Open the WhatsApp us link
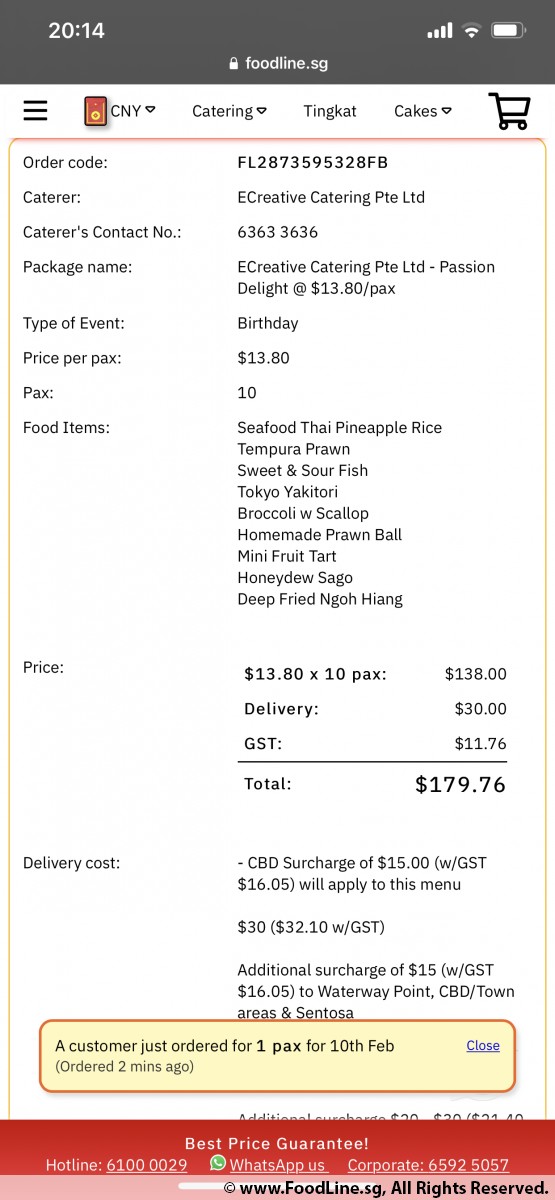555x1200 pixels. [278, 1165]
